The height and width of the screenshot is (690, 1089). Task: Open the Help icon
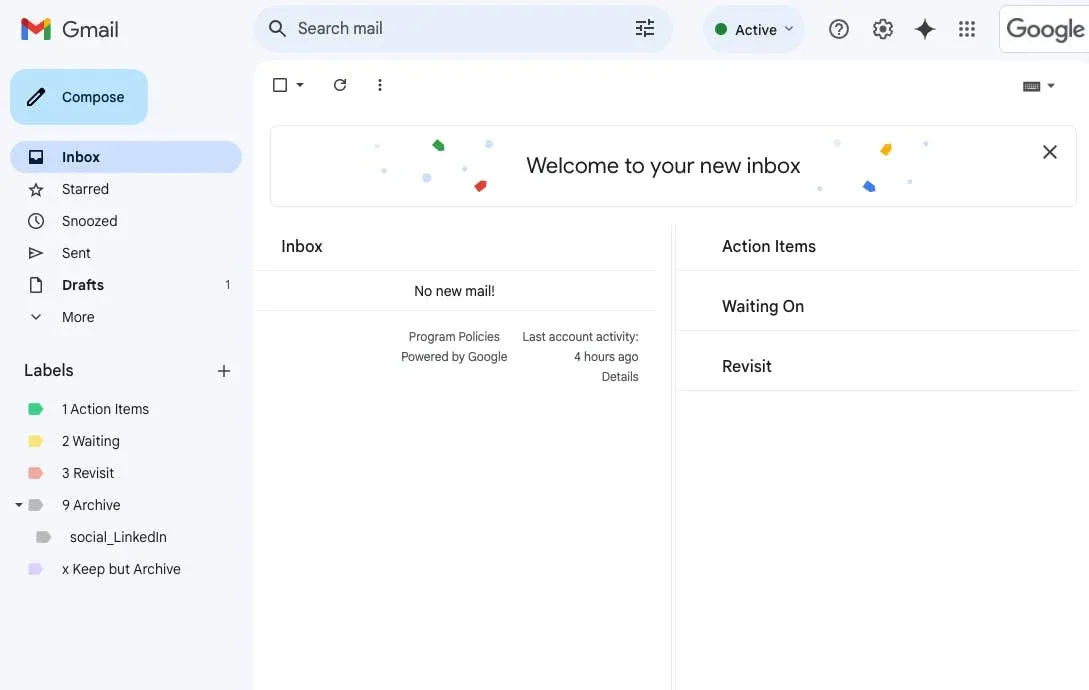838,29
